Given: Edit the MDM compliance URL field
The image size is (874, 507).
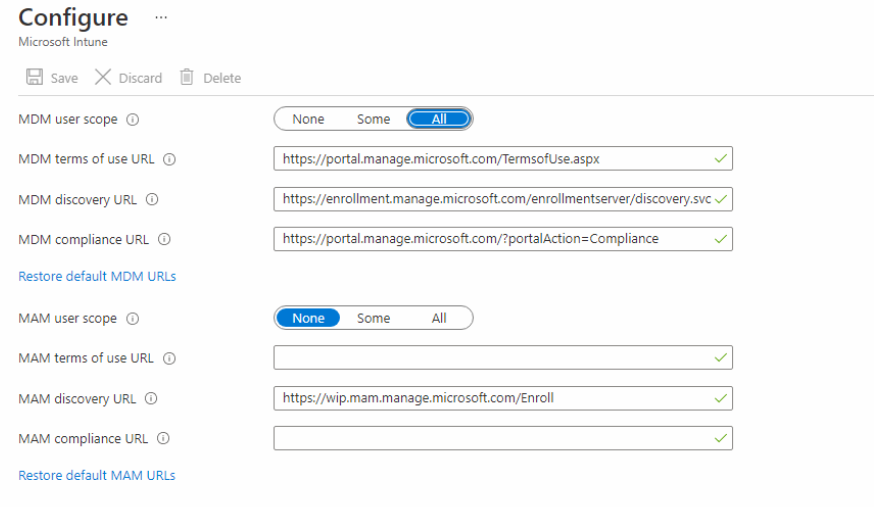Looking at the screenshot, I should 503,239.
